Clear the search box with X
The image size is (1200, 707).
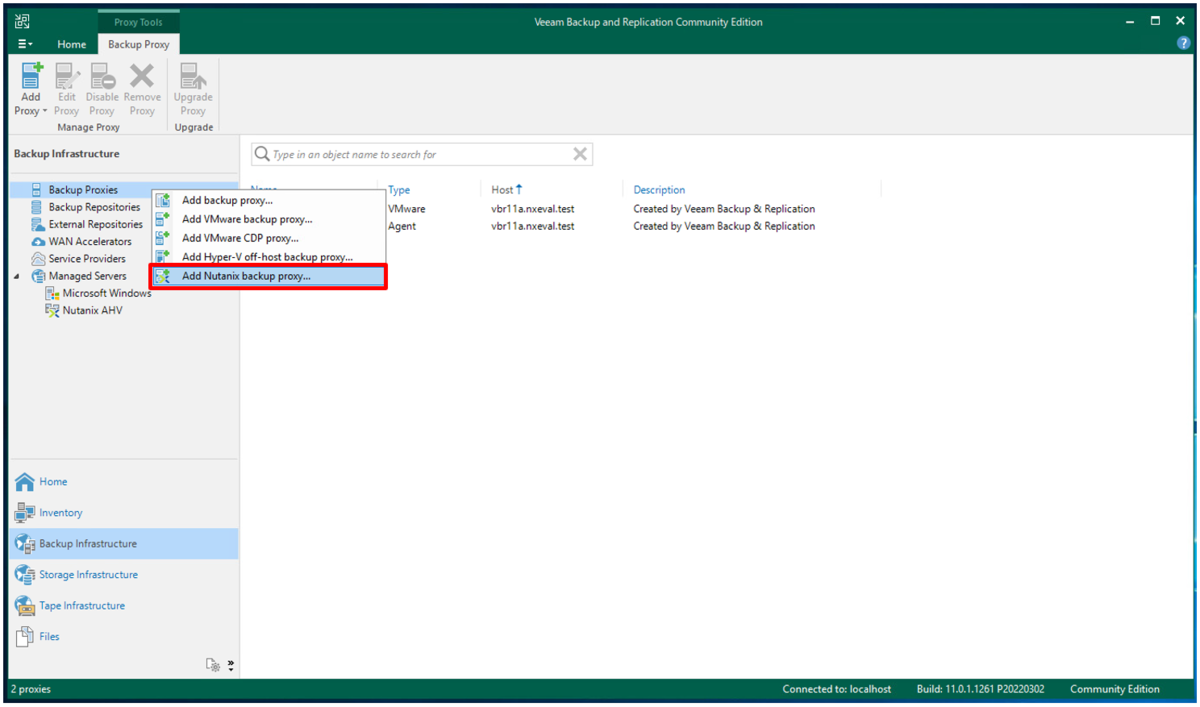coord(580,154)
